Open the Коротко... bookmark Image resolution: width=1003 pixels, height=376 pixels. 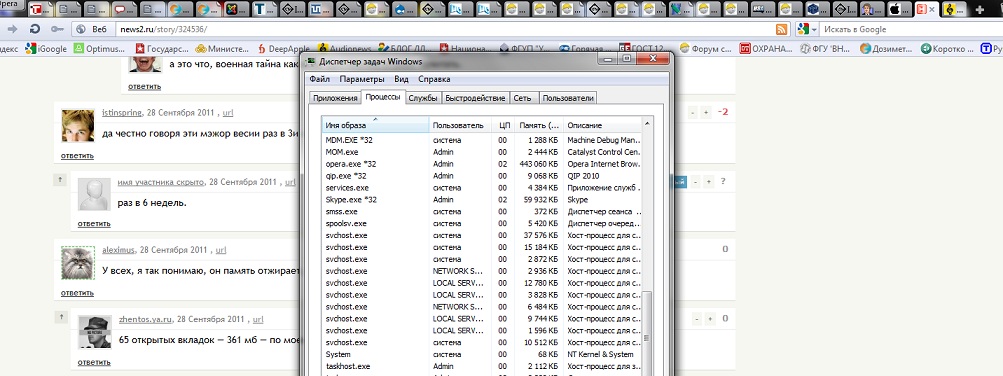click(947, 49)
